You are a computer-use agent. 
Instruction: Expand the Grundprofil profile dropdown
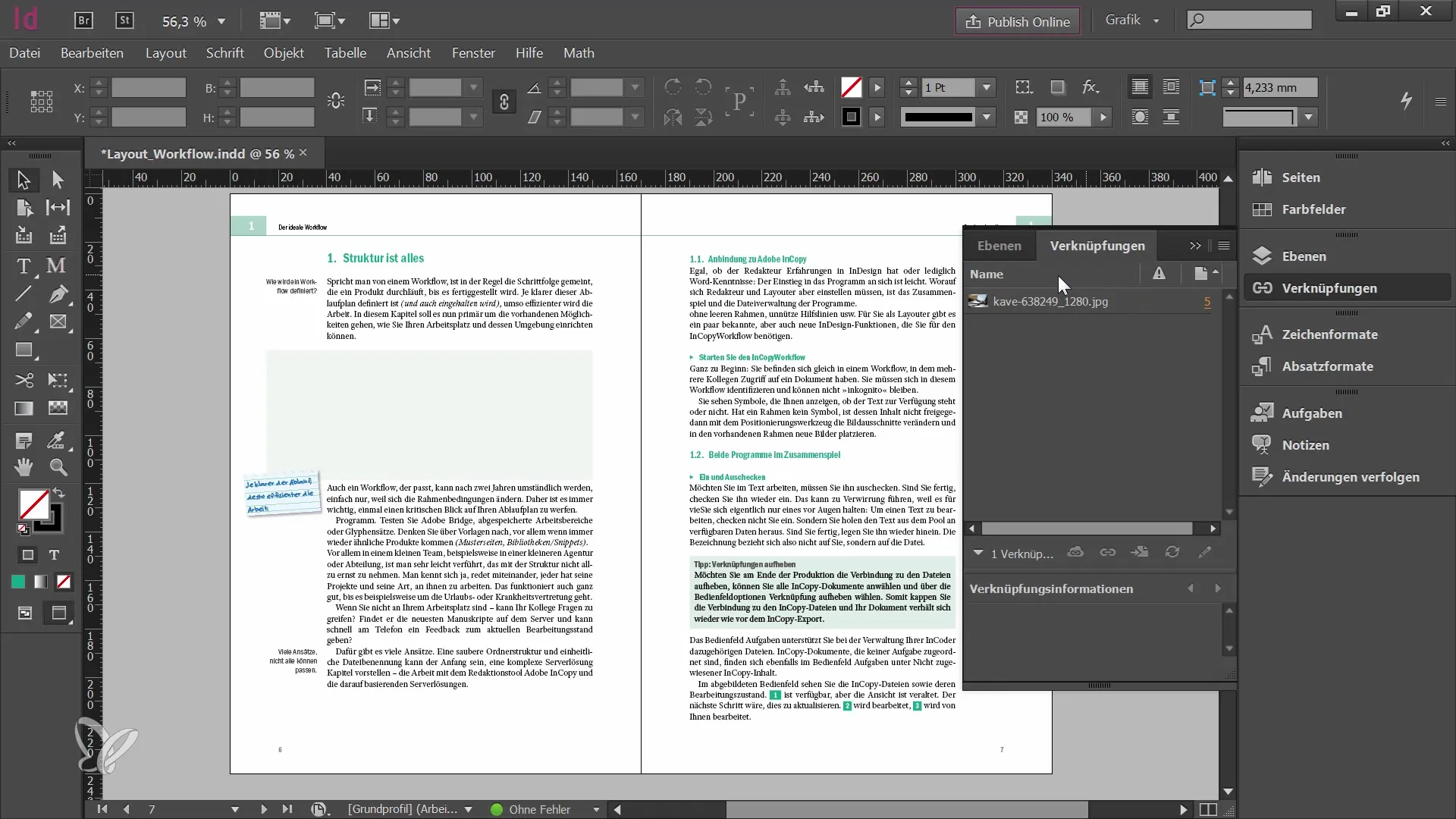click(x=467, y=808)
